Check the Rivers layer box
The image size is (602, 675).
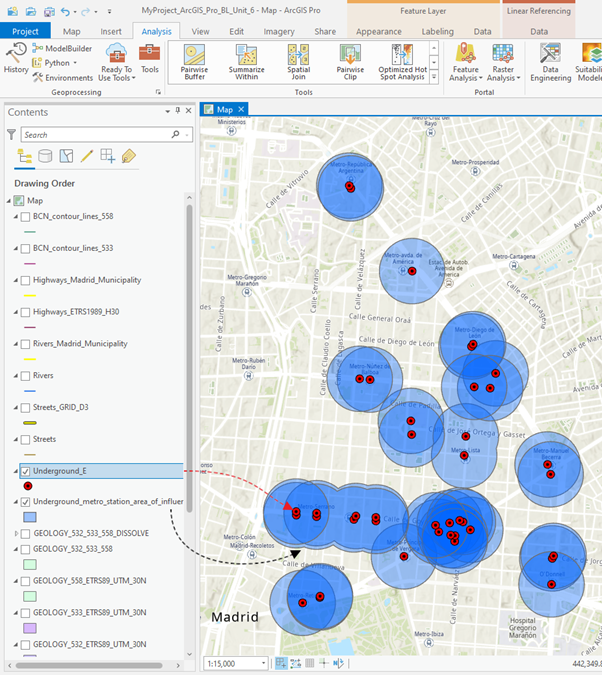(25, 376)
